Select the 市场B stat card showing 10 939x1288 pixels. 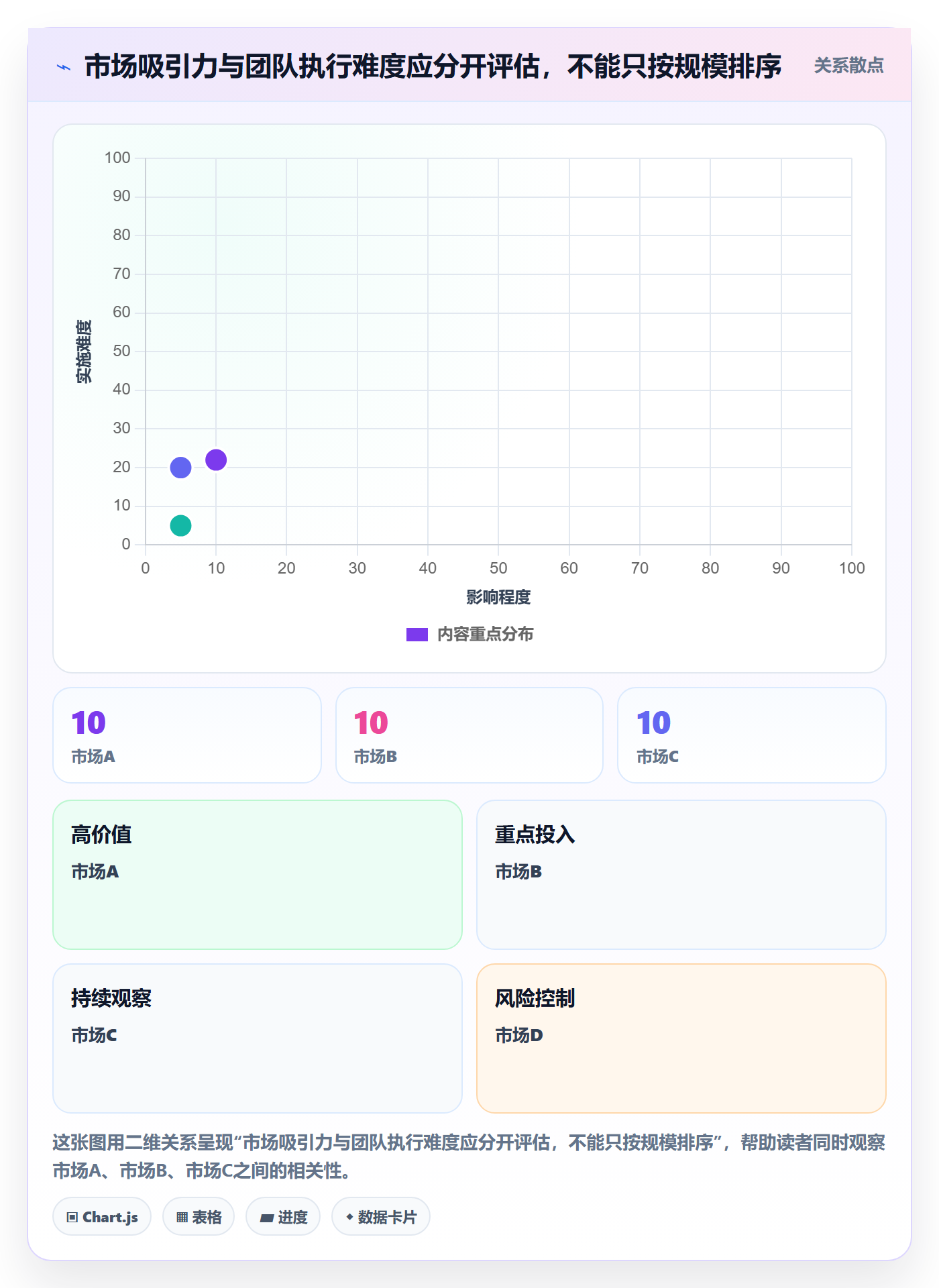pos(469,735)
